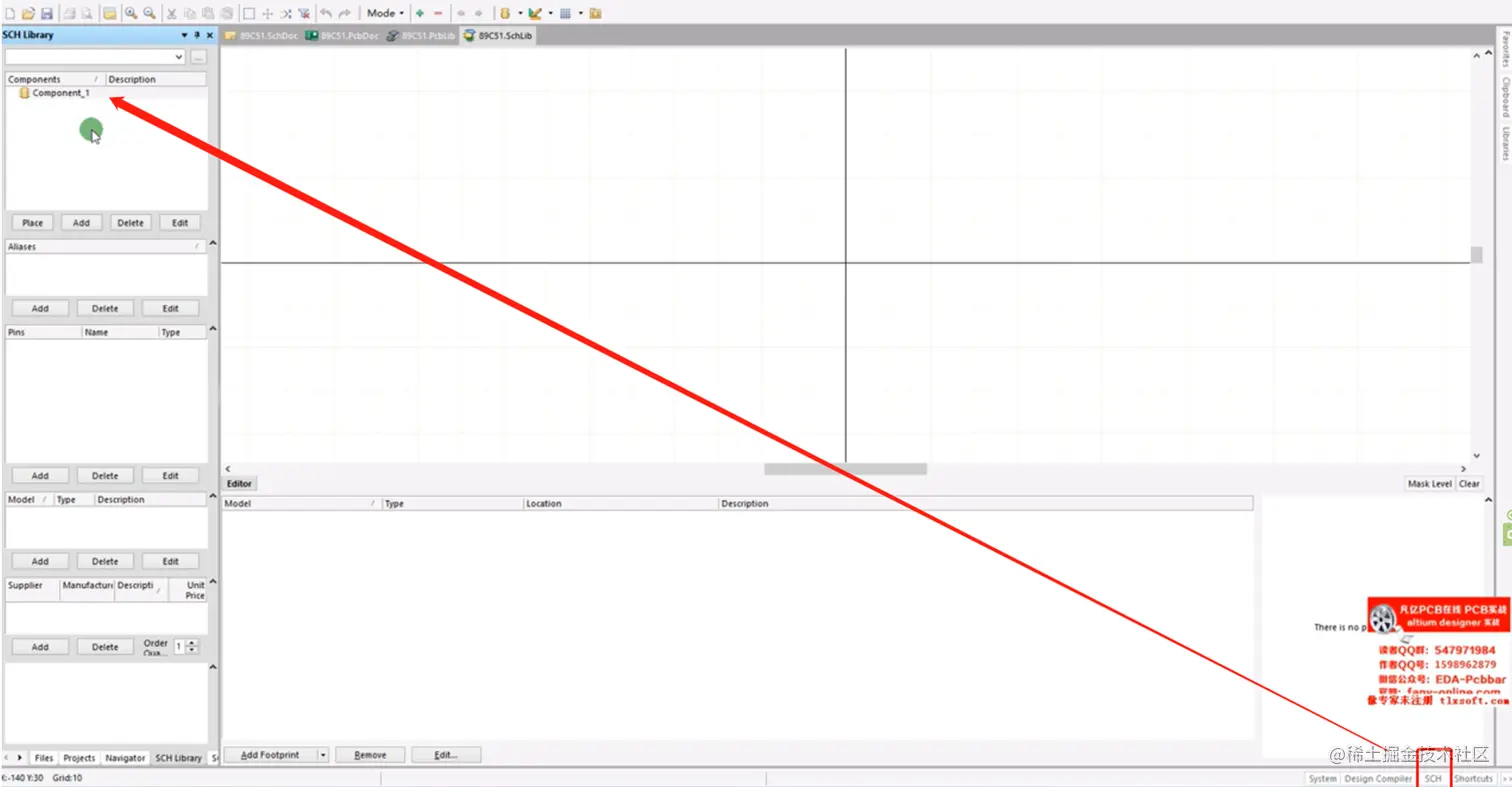Select Component_1 in the components list
This screenshot has width=1512, height=787.
click(x=61, y=93)
